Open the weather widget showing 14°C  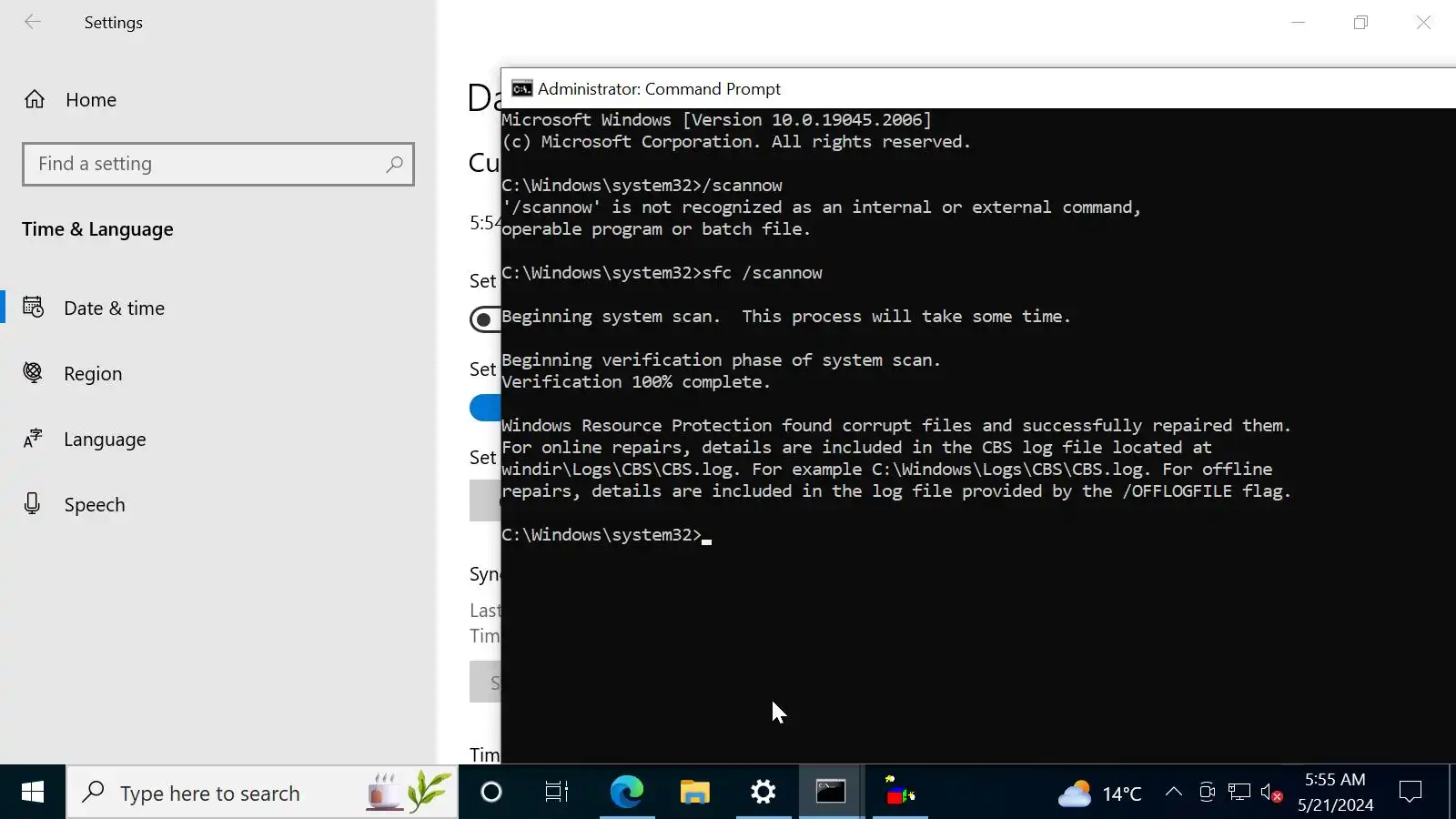coord(1099,794)
